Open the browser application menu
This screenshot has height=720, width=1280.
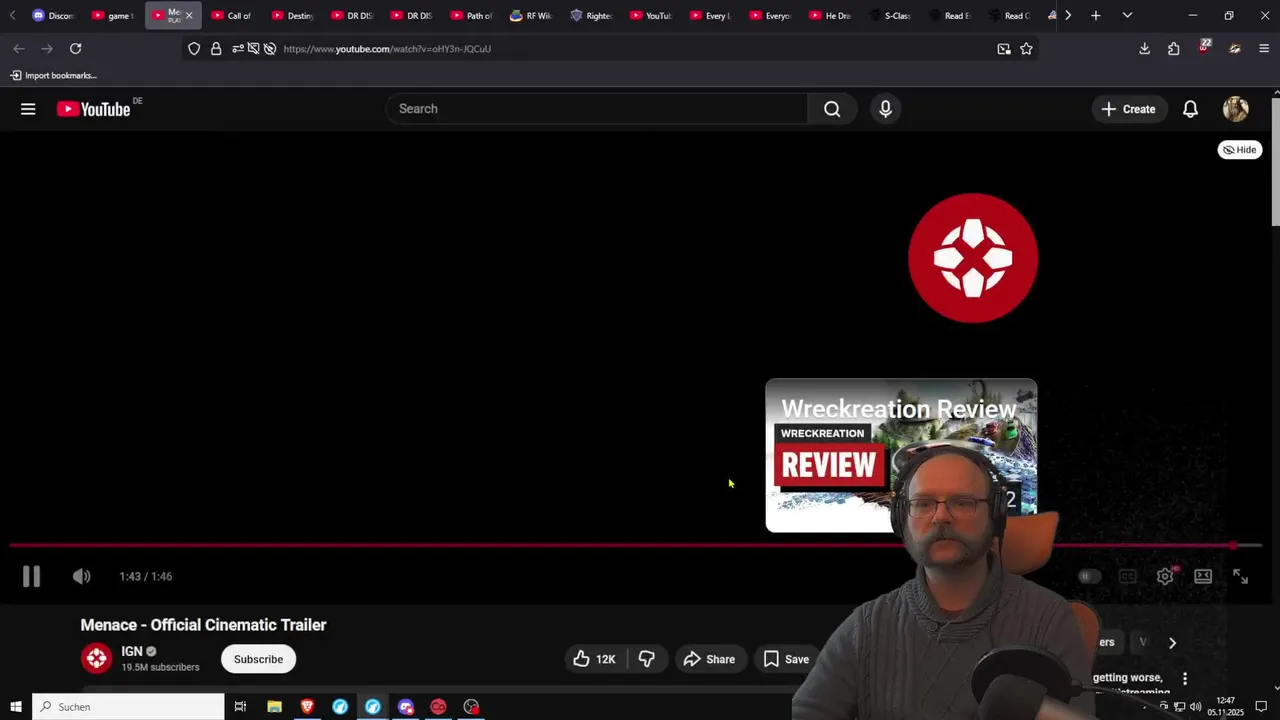pos(1264,48)
